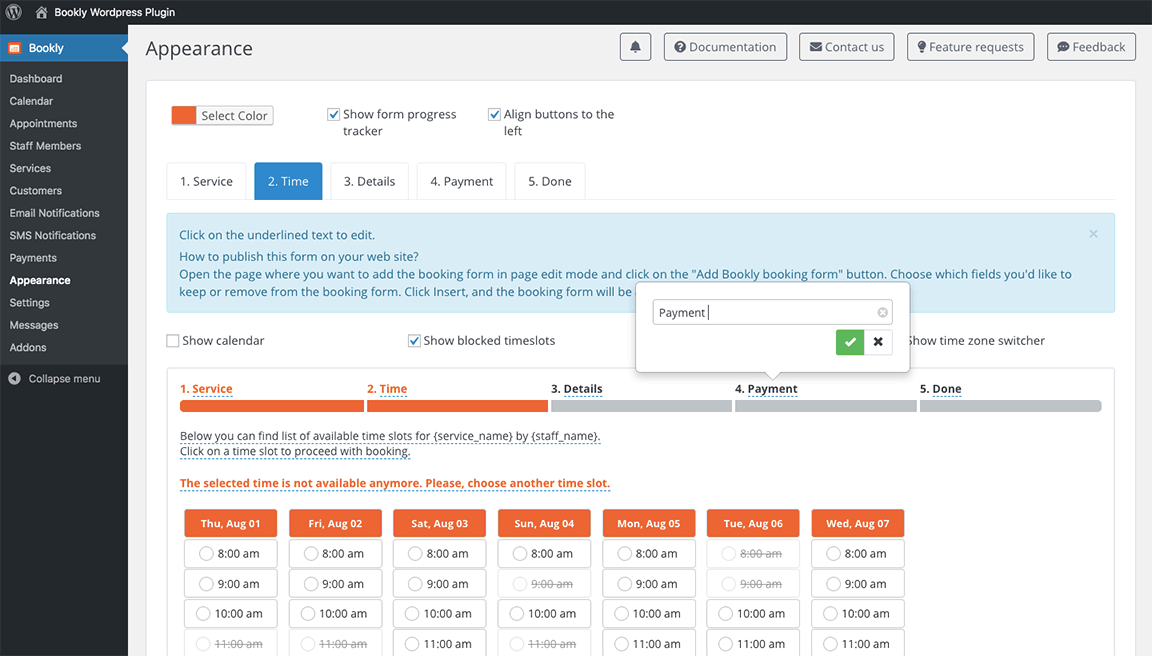Viewport: 1152px width, 656px height.
Task: Toggle Align buttons to the left checkbox
Action: [494, 115]
